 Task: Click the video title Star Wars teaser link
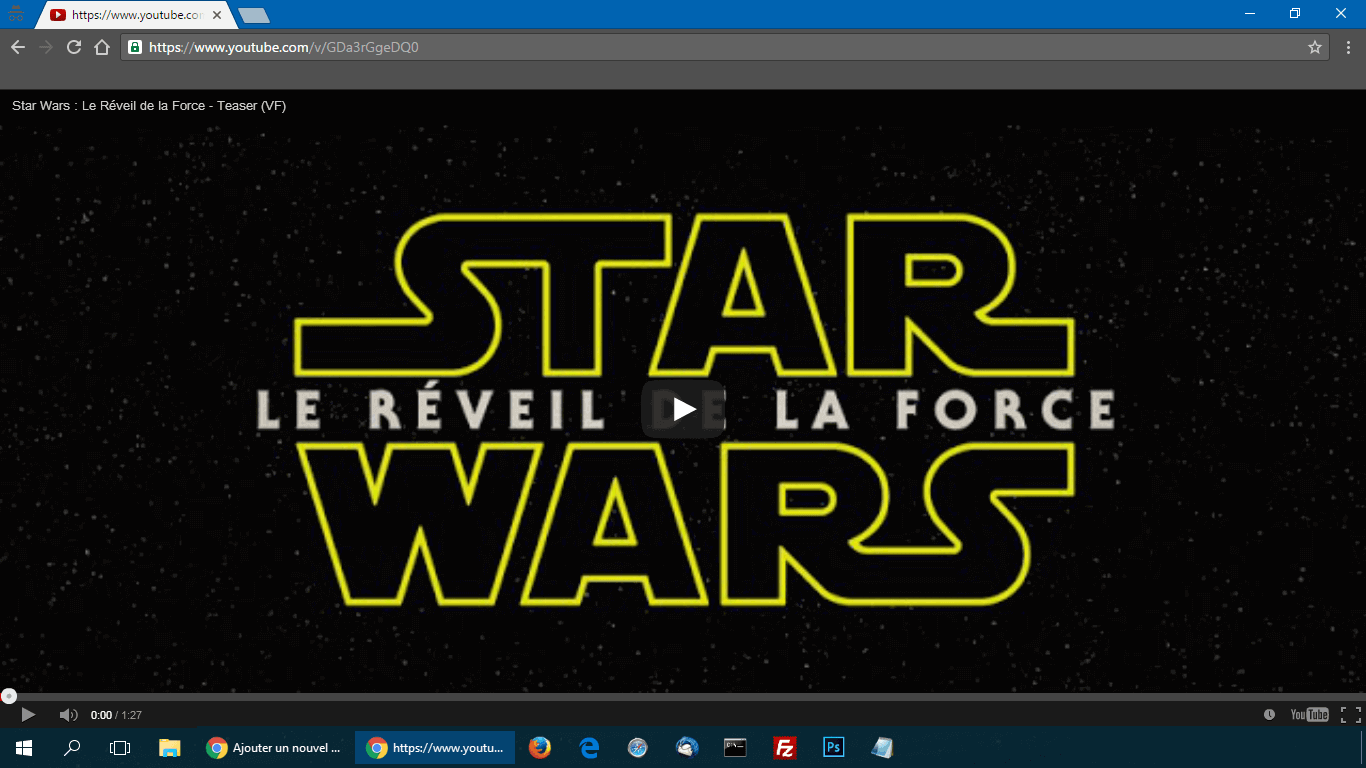[x=149, y=106]
